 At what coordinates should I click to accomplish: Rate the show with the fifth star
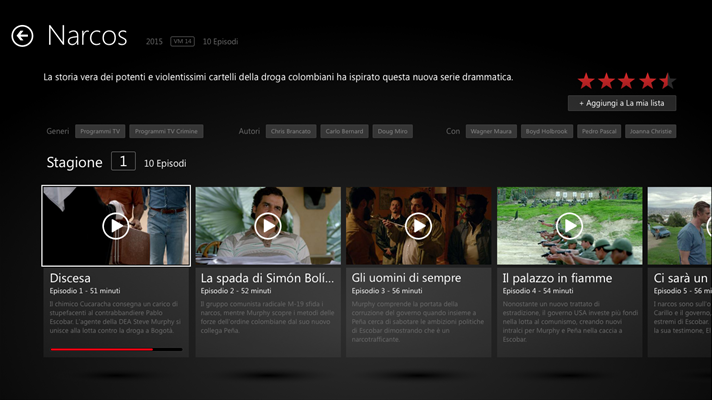point(668,81)
